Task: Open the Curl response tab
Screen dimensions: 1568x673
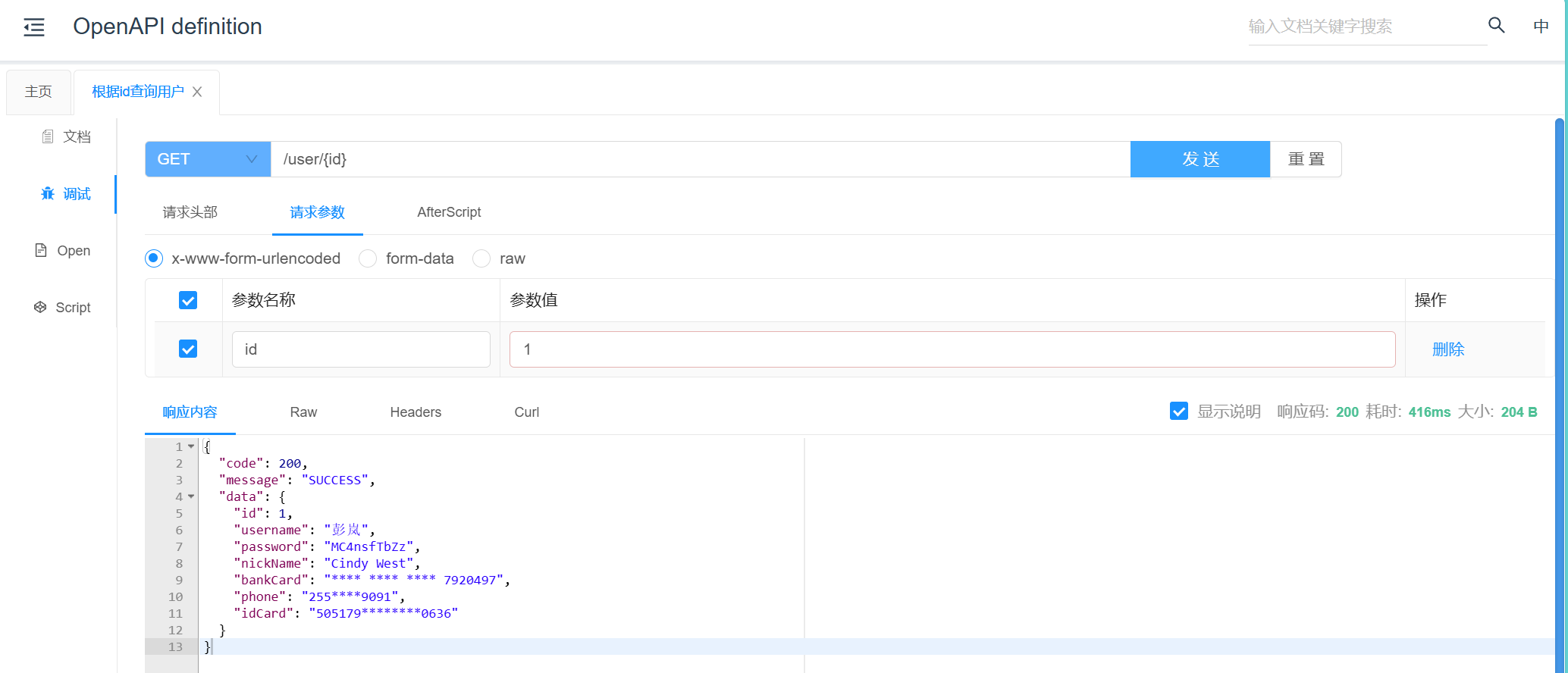Action: (526, 412)
